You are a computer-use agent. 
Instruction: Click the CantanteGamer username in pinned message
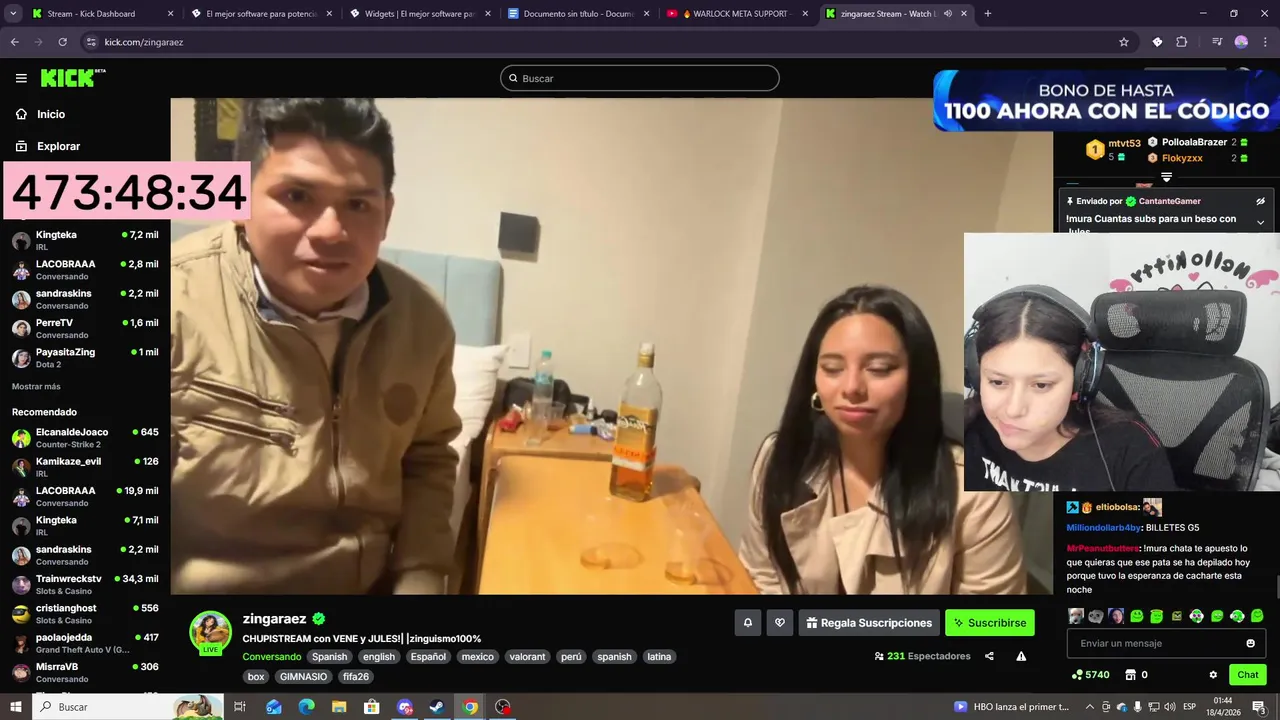click(1169, 201)
